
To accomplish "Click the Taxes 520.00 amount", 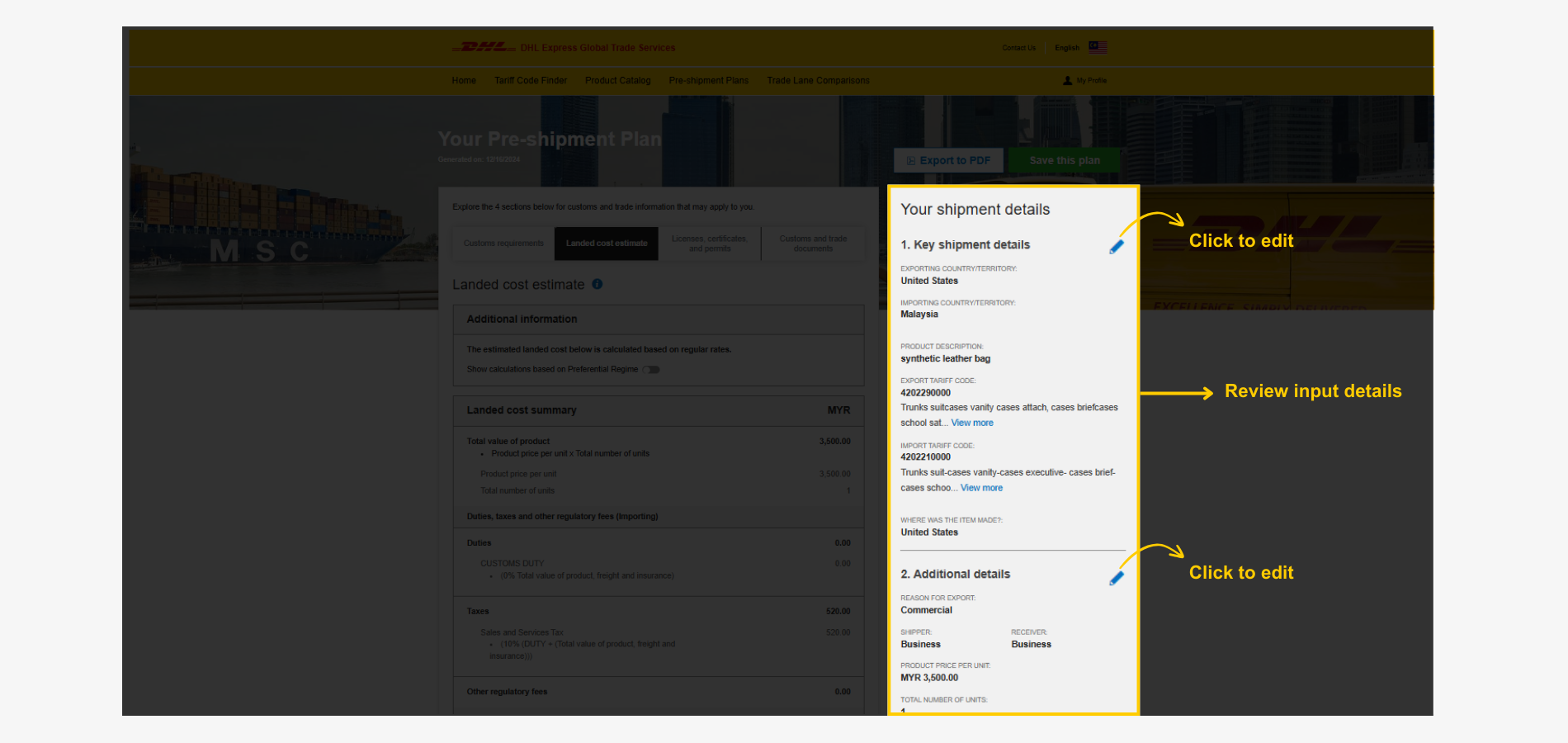I will (x=838, y=612).
